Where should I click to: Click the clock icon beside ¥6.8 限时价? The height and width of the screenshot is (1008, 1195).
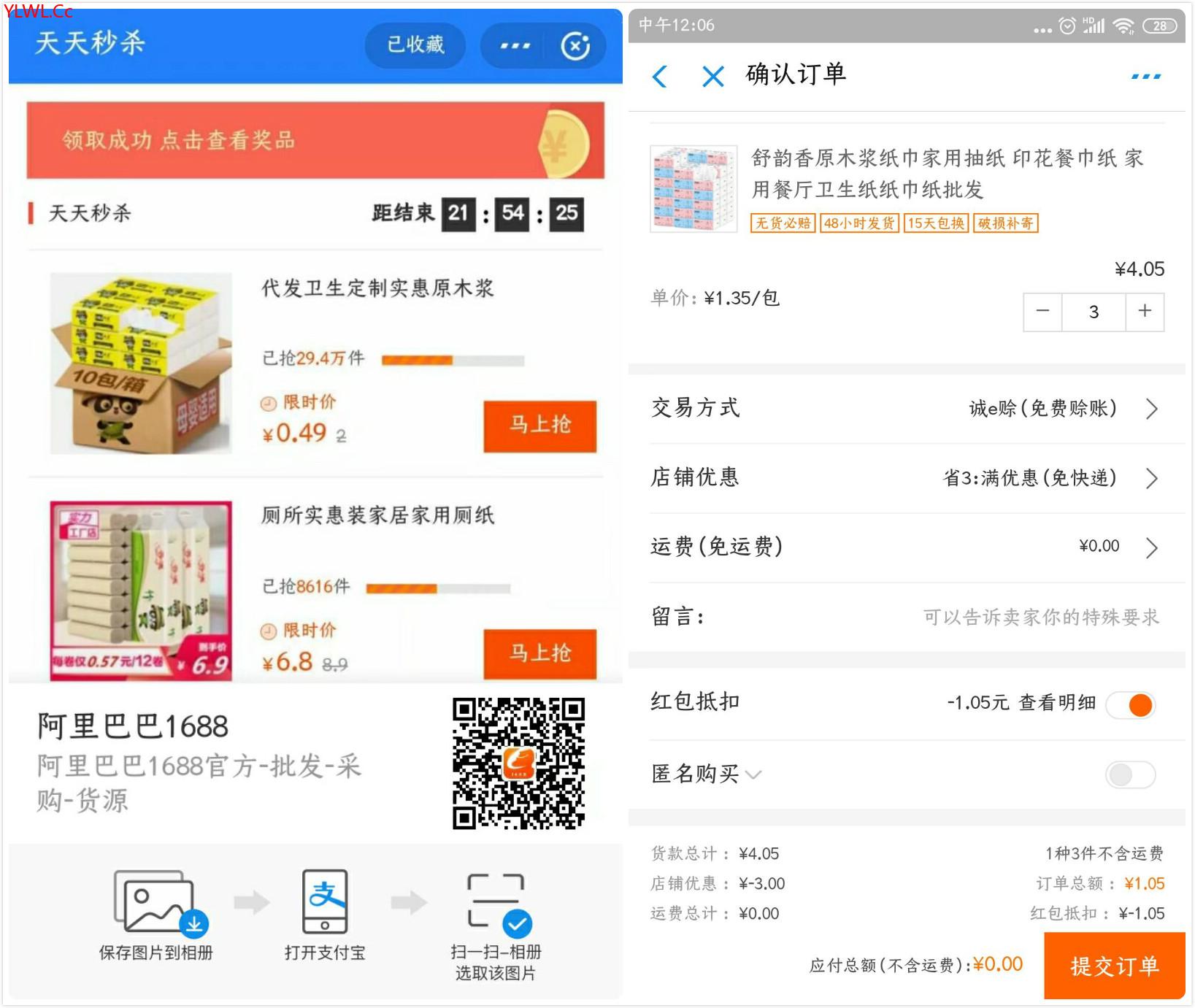(269, 631)
